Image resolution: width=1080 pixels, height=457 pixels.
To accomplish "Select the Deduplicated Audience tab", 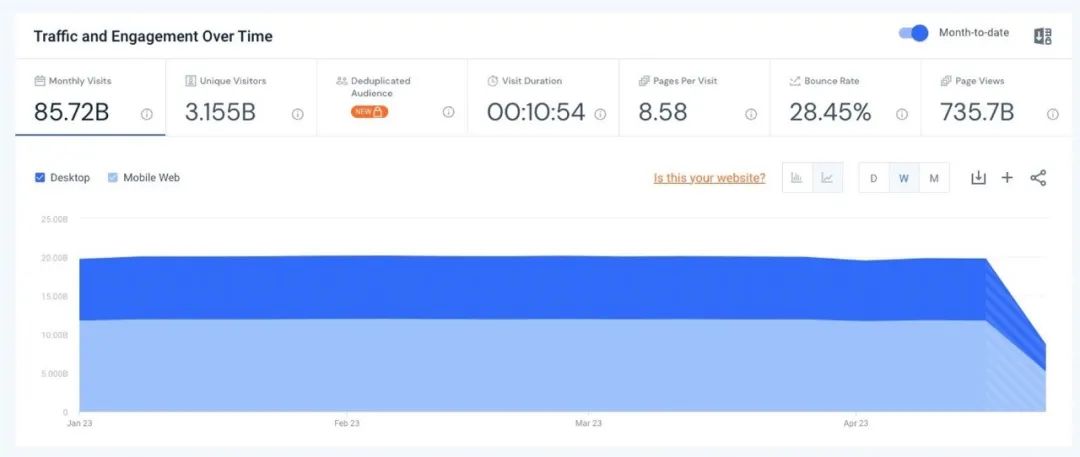I will pos(392,97).
